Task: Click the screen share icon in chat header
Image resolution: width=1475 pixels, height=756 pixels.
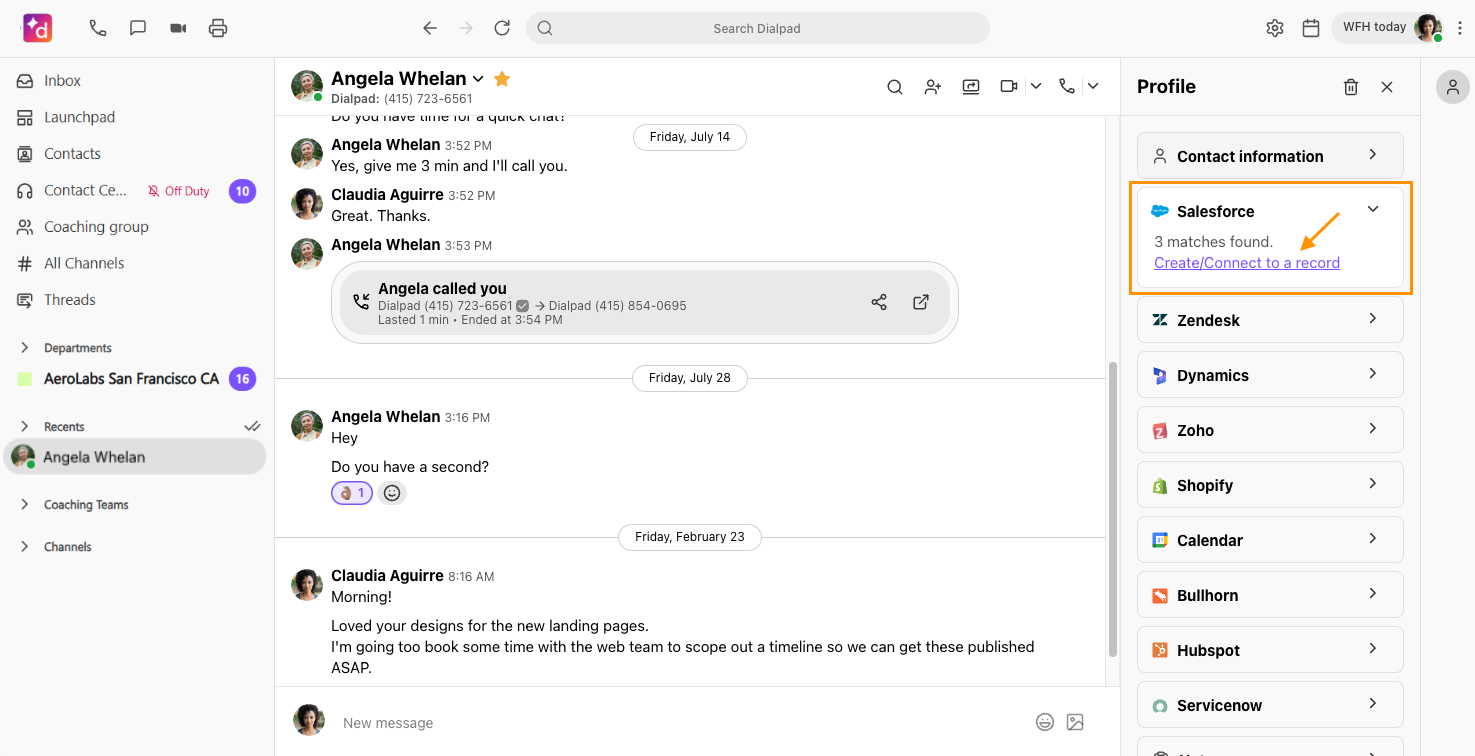Action: (971, 87)
